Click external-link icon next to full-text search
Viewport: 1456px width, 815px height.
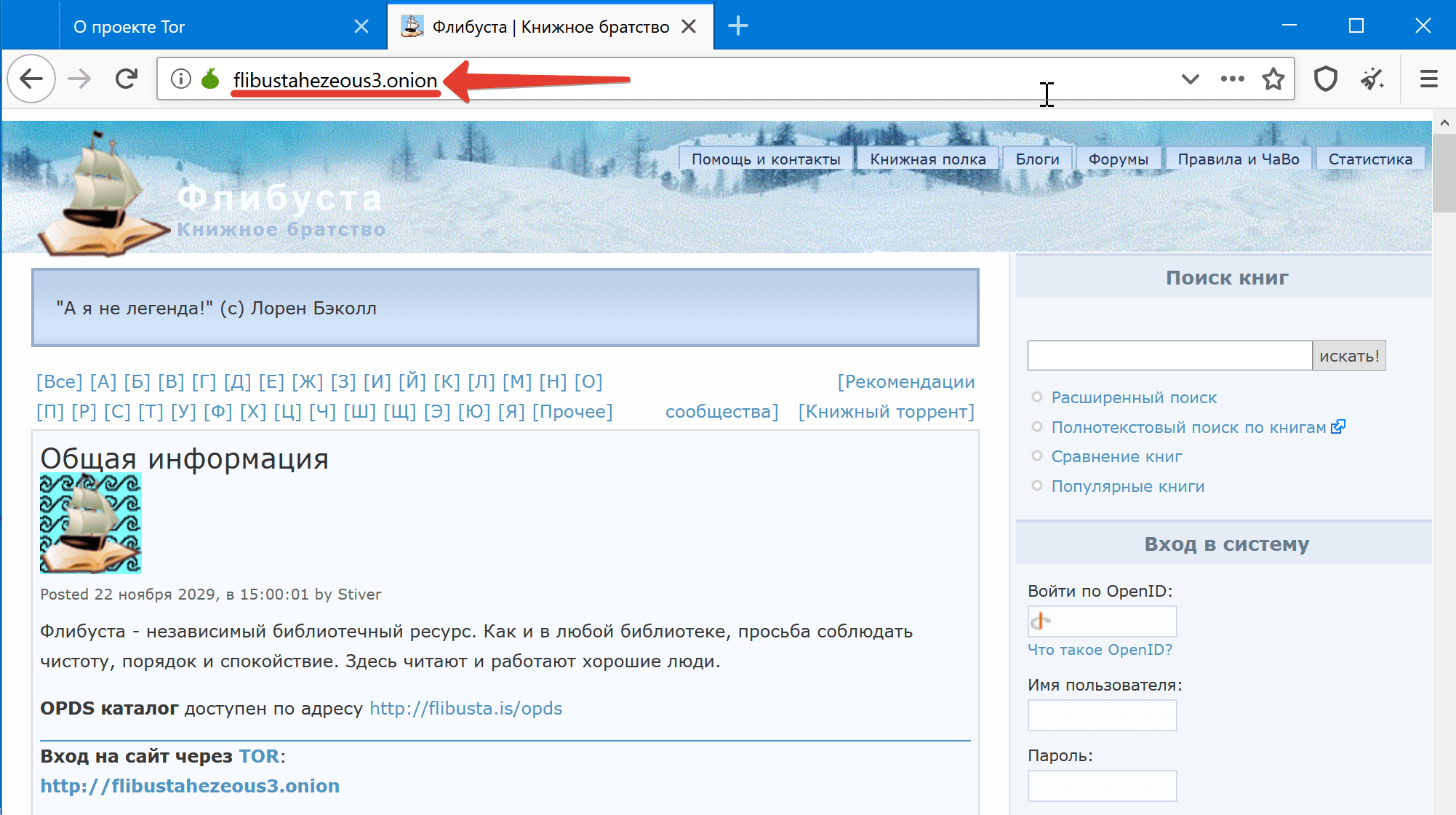tap(1338, 426)
